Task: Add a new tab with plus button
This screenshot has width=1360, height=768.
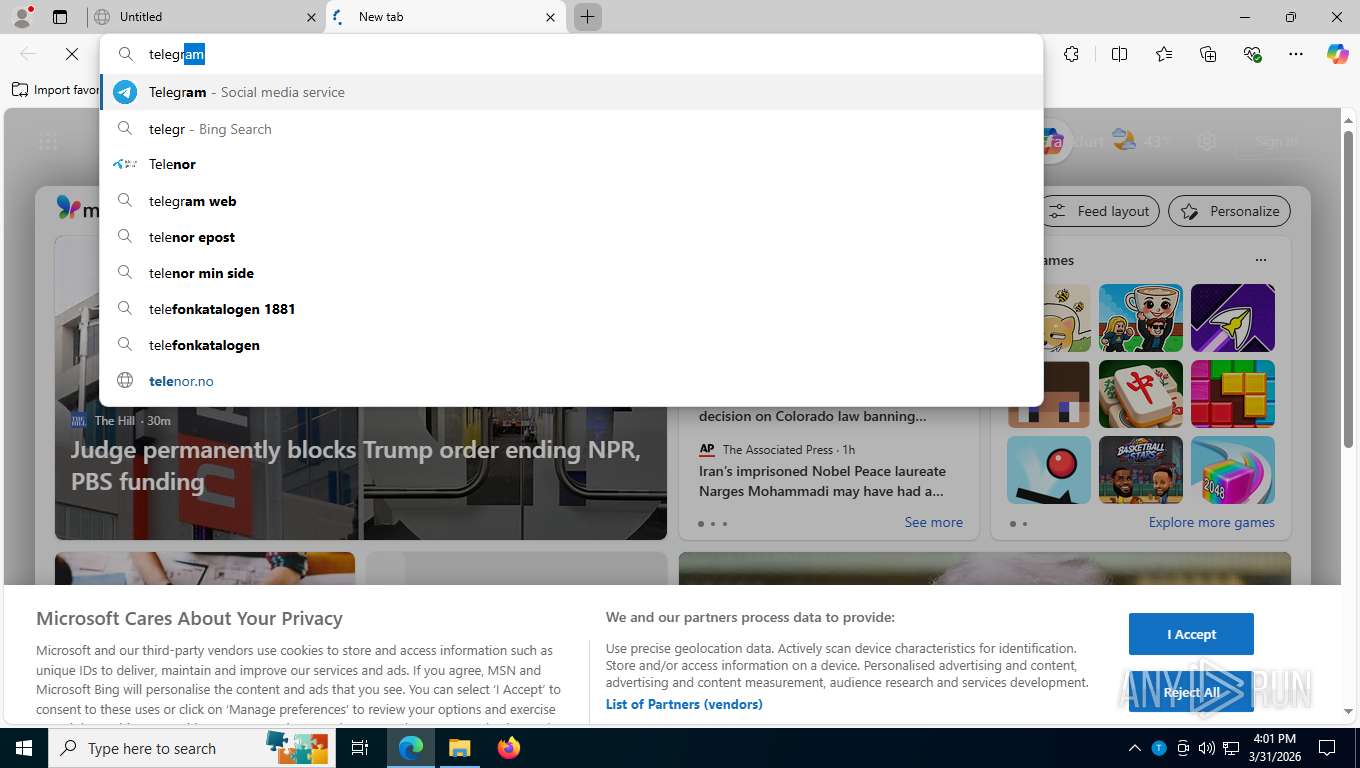Action: click(x=587, y=17)
